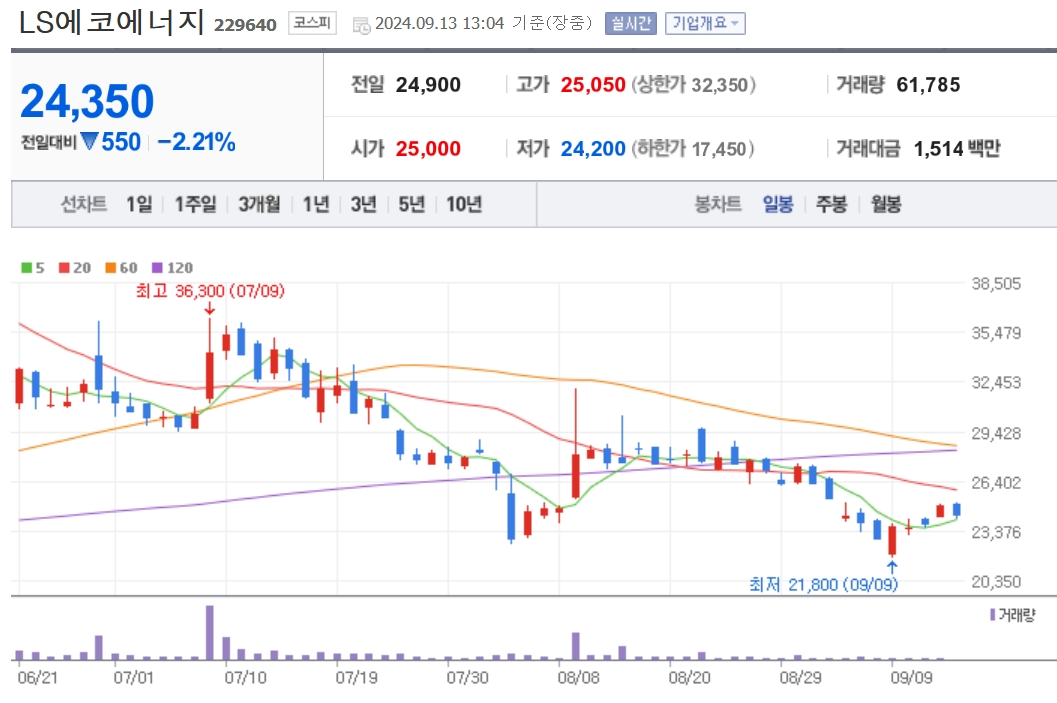Click the 최고 36,300 (07/09) marker
The image size is (1057, 703).
click(210, 291)
